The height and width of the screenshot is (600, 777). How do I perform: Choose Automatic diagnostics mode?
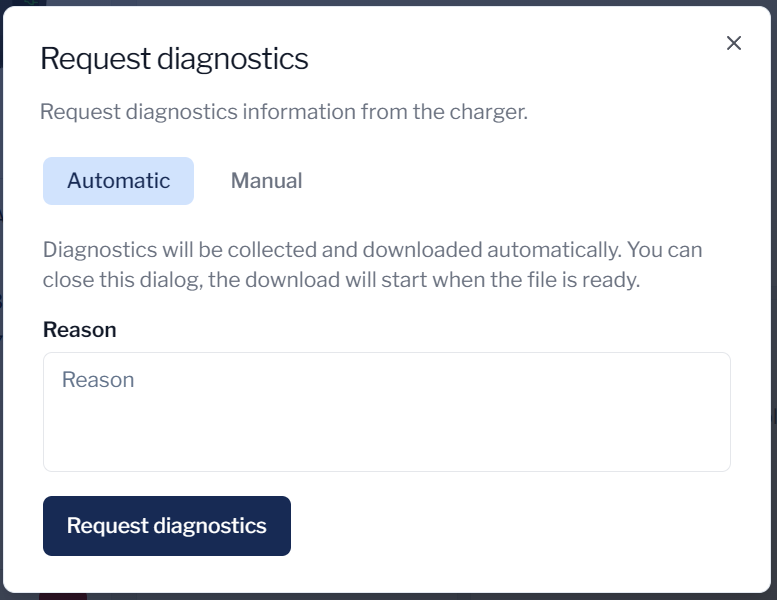118,181
